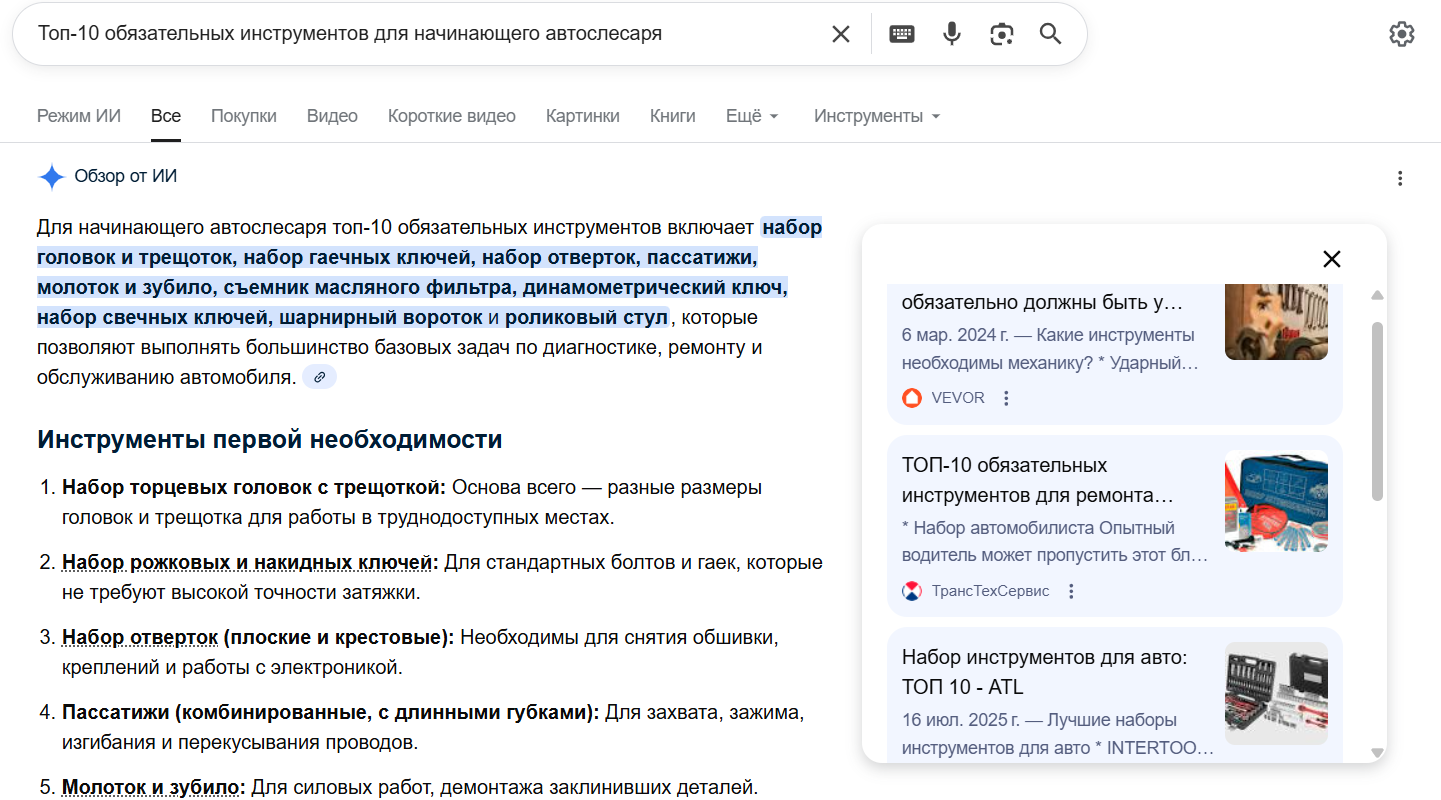This screenshot has height=800, width=1441.
Task: Start voice search with the microphone icon
Action: [952, 34]
